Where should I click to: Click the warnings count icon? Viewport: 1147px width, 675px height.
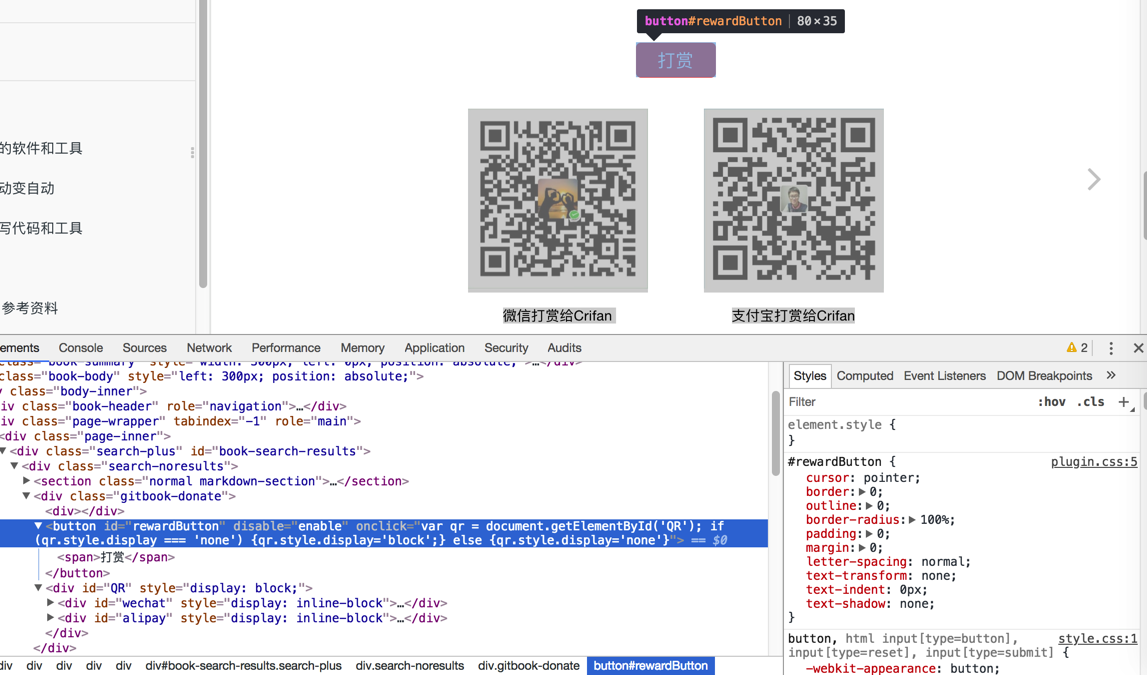pyautogui.click(x=1077, y=348)
